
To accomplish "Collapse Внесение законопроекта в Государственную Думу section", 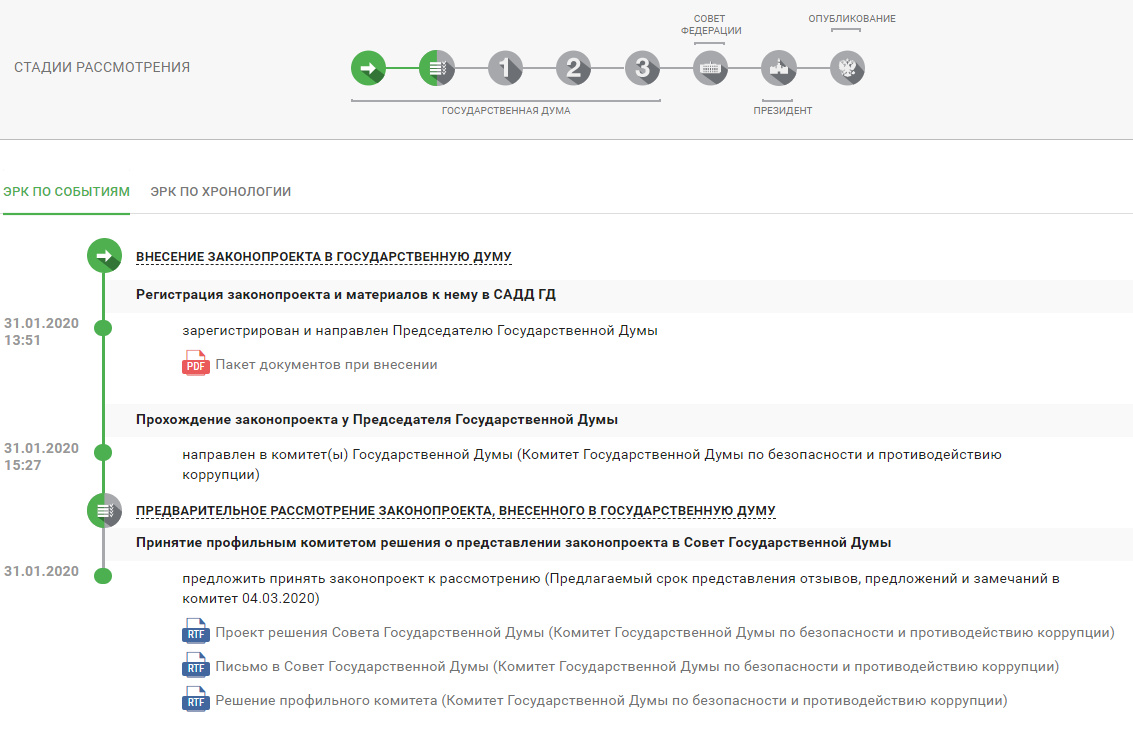I will tap(324, 256).
